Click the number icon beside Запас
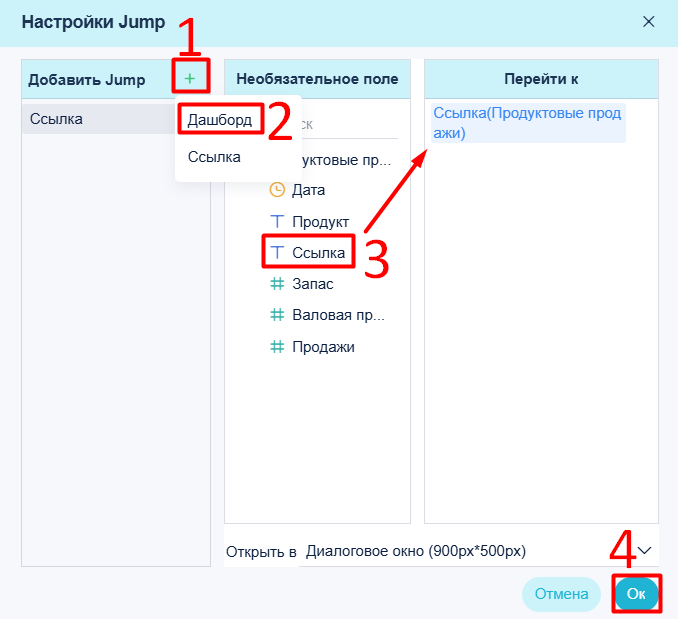The width and height of the screenshot is (678, 619). (x=277, y=284)
